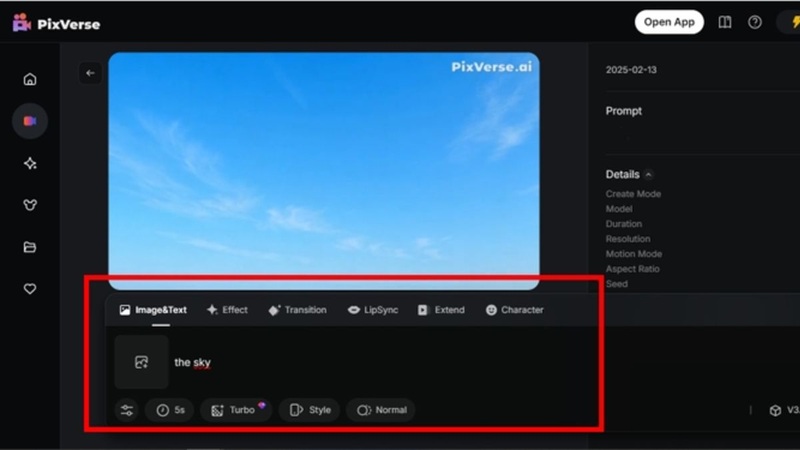Click the Create Mode label
This screenshot has width=800, height=450.
(x=633, y=194)
